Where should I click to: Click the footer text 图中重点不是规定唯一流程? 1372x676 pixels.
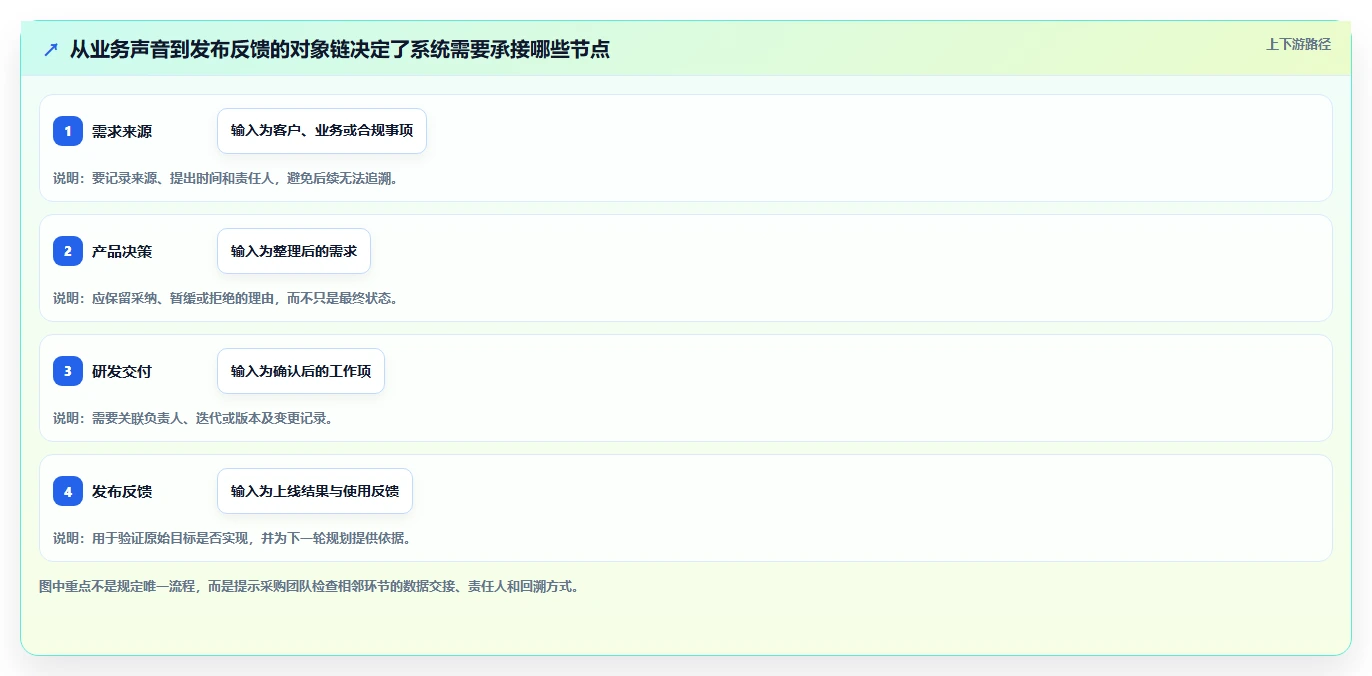309,586
